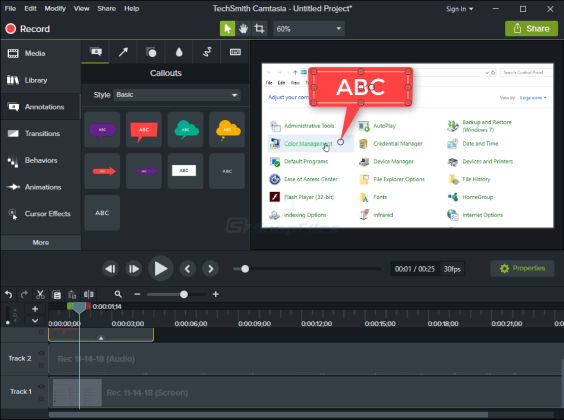The width and height of the screenshot is (564, 420).
Task: Pick the white box ABC callout
Action: click(186, 171)
